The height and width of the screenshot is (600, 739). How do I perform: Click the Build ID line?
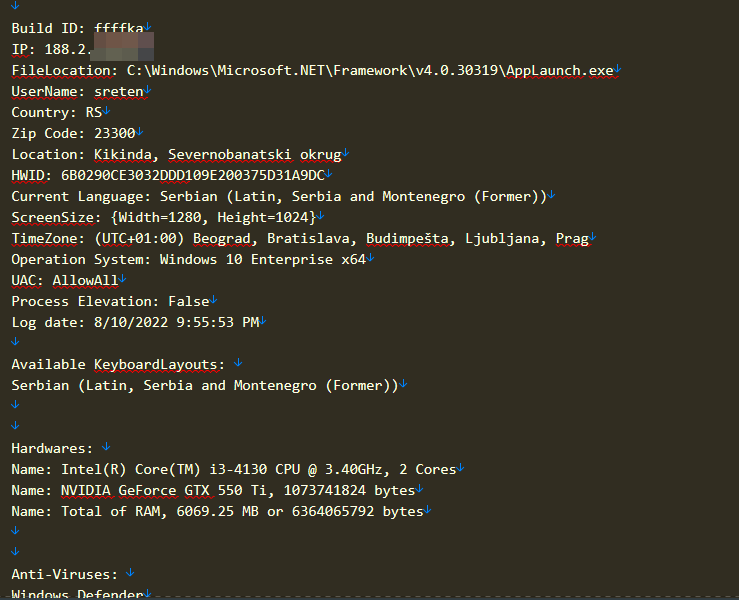(77, 28)
